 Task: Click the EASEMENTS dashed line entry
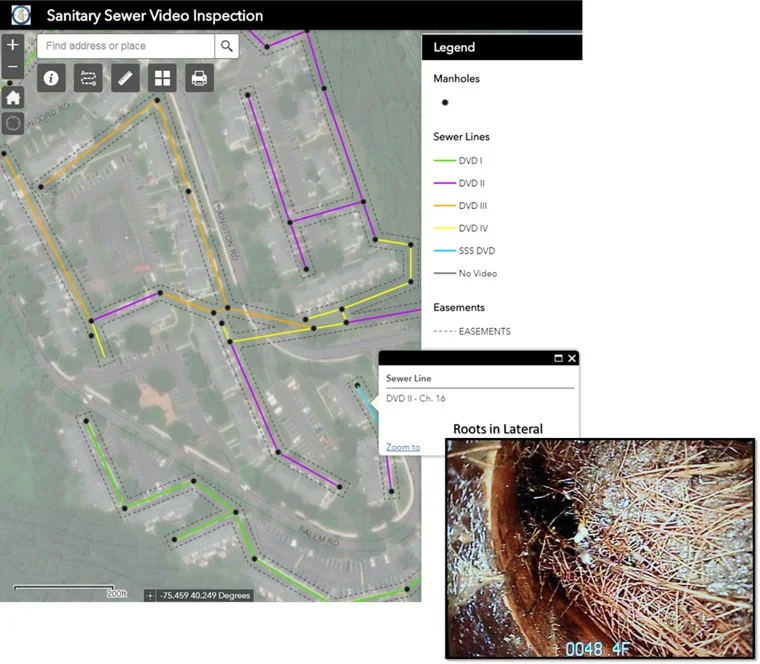[x=472, y=332]
